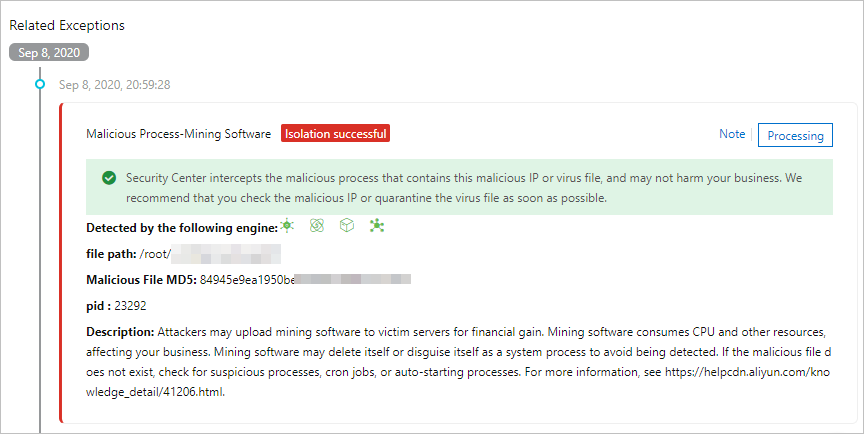The width and height of the screenshot is (864, 434).
Task: Click the timestamp Sep 8, 2020, 20:59:28
Action: tap(115, 85)
